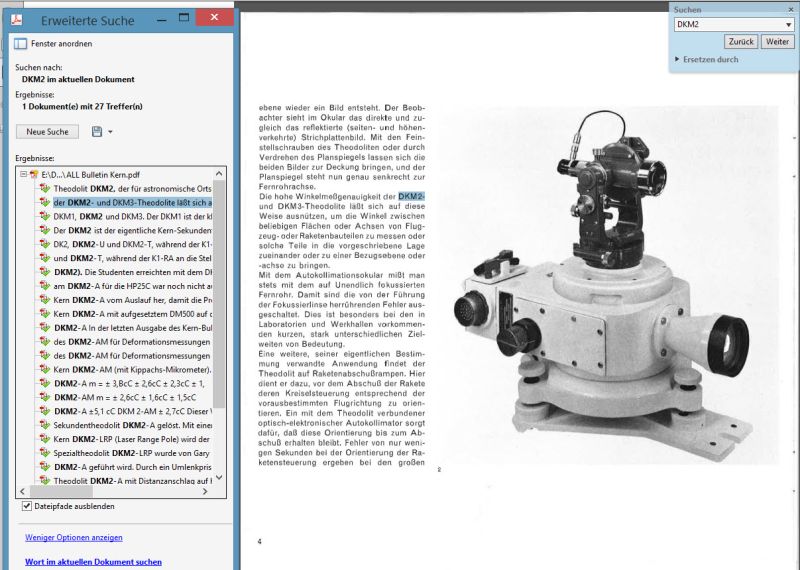Select the ALL Bulletin Kern.pdf file entry
This screenshot has height=570, width=800.
(91, 175)
